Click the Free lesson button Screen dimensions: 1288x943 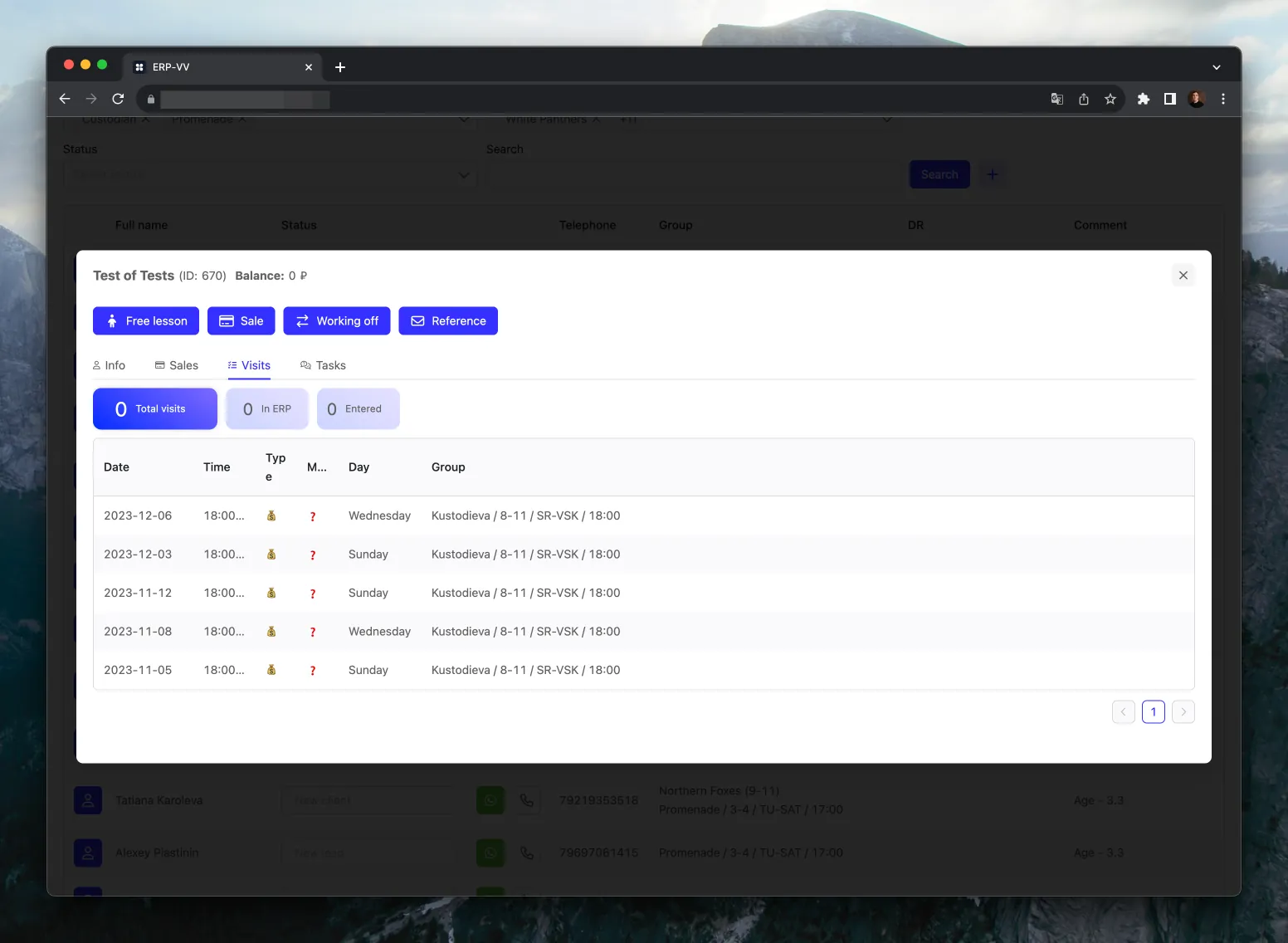(x=145, y=320)
